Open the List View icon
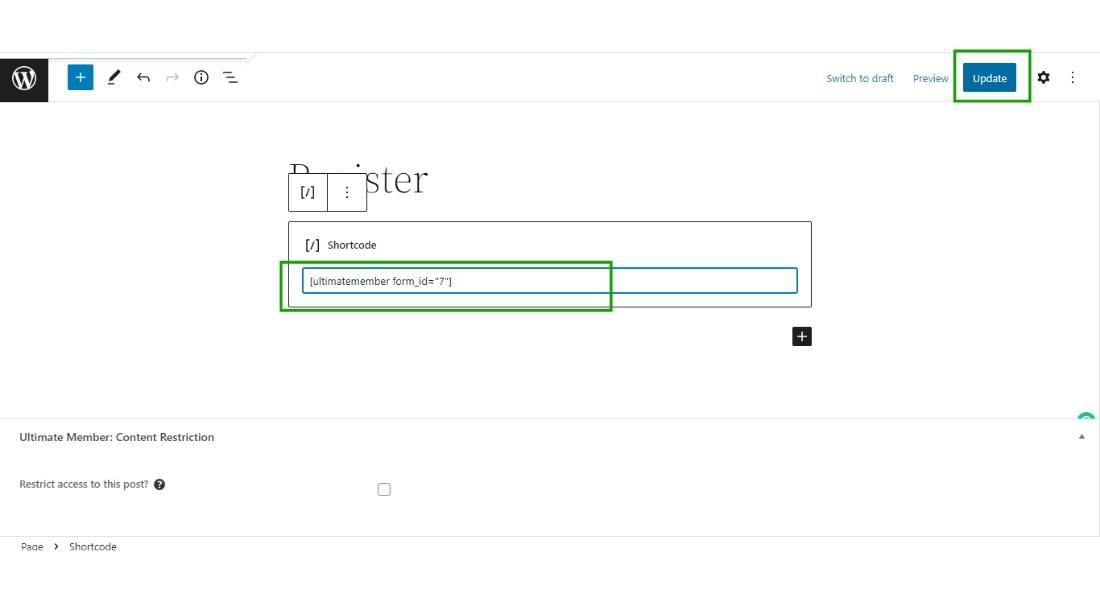The height and width of the screenshot is (600, 1100). click(x=230, y=77)
